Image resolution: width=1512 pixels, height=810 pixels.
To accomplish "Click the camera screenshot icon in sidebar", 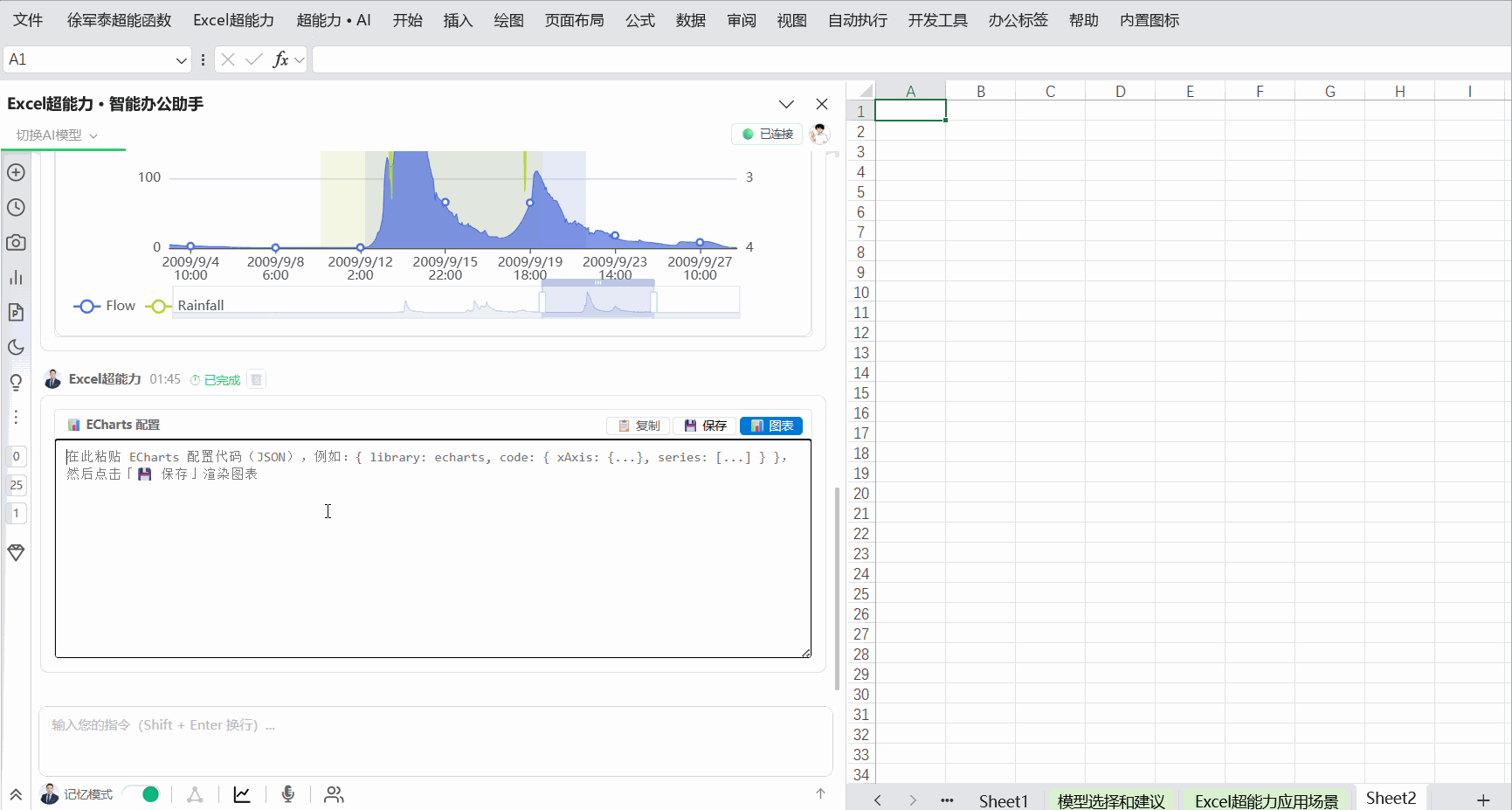I will (16, 242).
